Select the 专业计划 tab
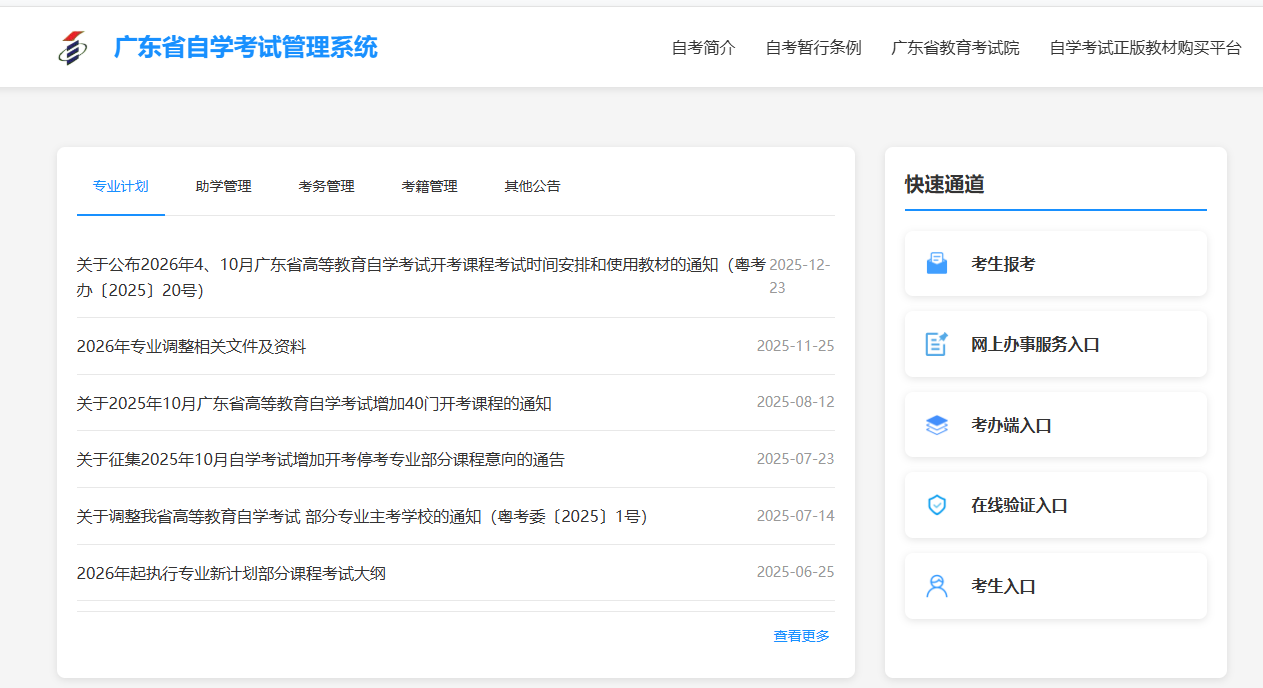The height and width of the screenshot is (688, 1263). (120, 186)
